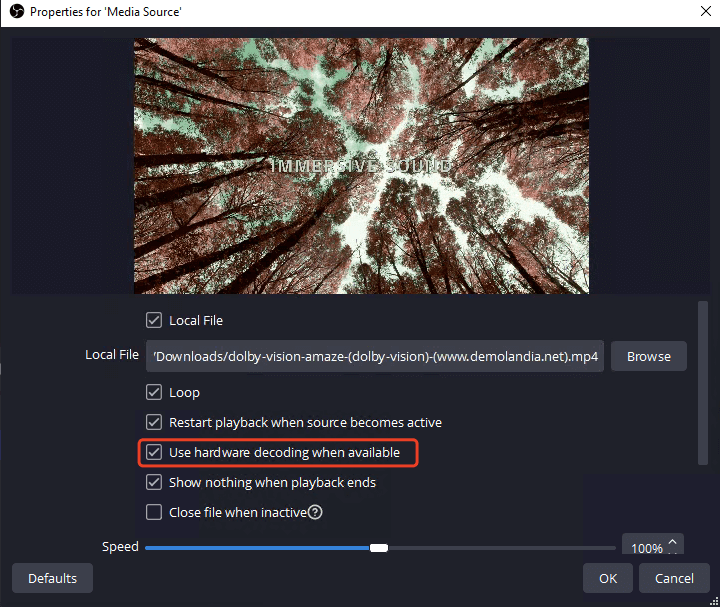Enable Close file when inactive
This screenshot has height=607, width=720.
coord(154,513)
